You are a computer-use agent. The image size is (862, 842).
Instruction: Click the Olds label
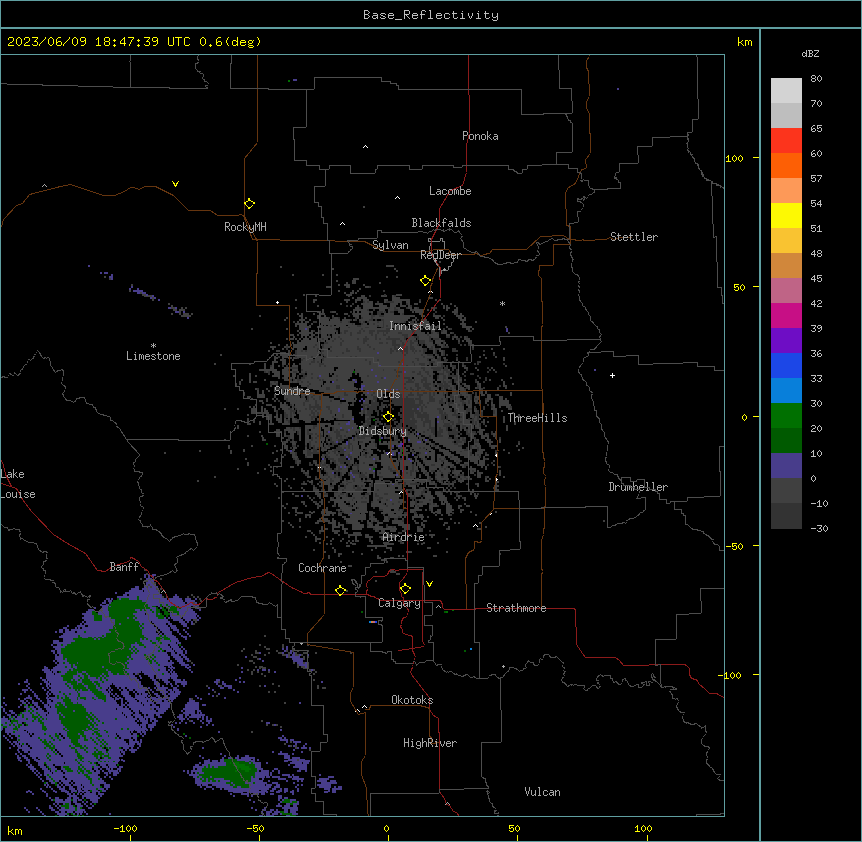click(x=388, y=394)
